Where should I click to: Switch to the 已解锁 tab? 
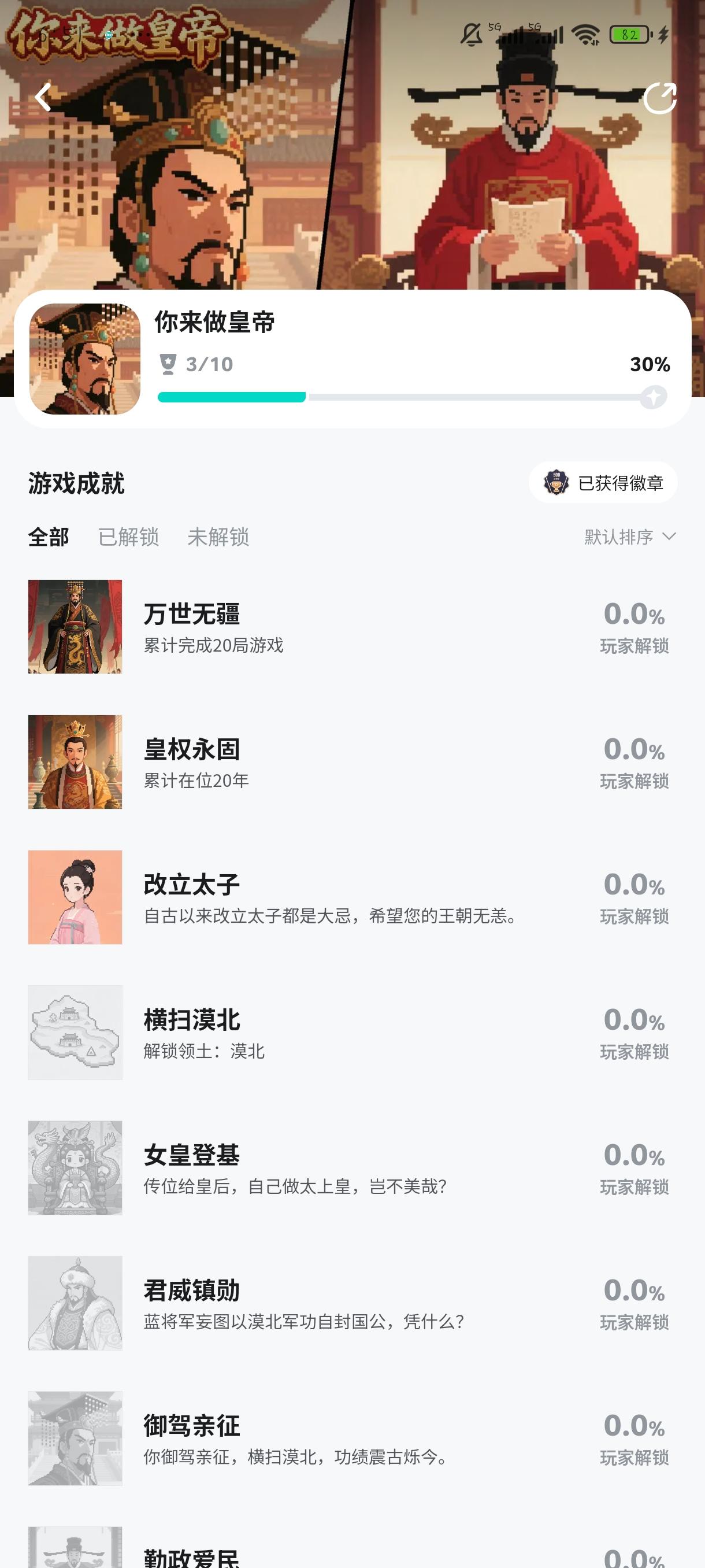128,537
